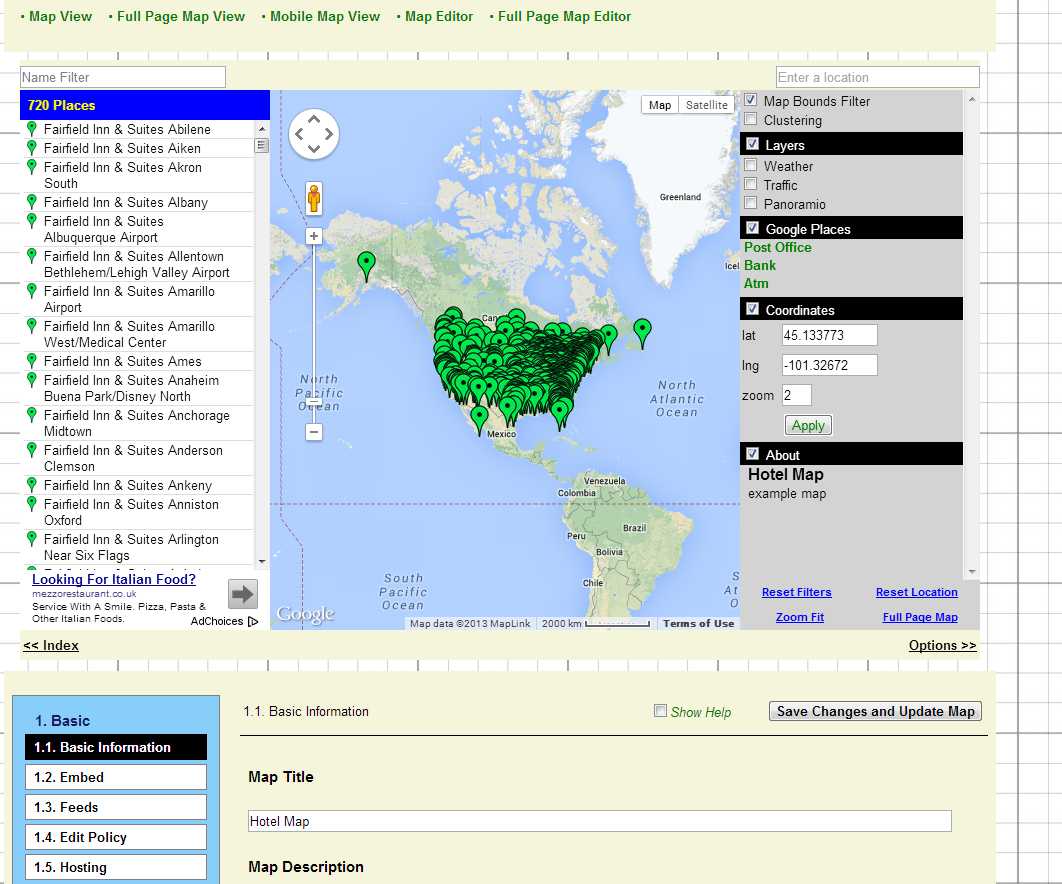The width and height of the screenshot is (1062, 884).
Task: Click the pin icon beside Fairfield Ankeny
Action: (31, 485)
